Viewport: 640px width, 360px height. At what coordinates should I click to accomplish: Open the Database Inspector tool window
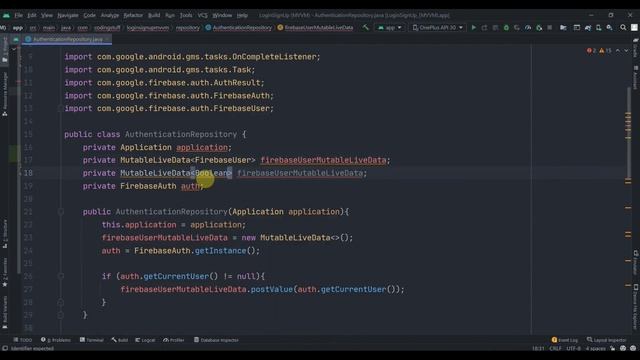coord(216,340)
